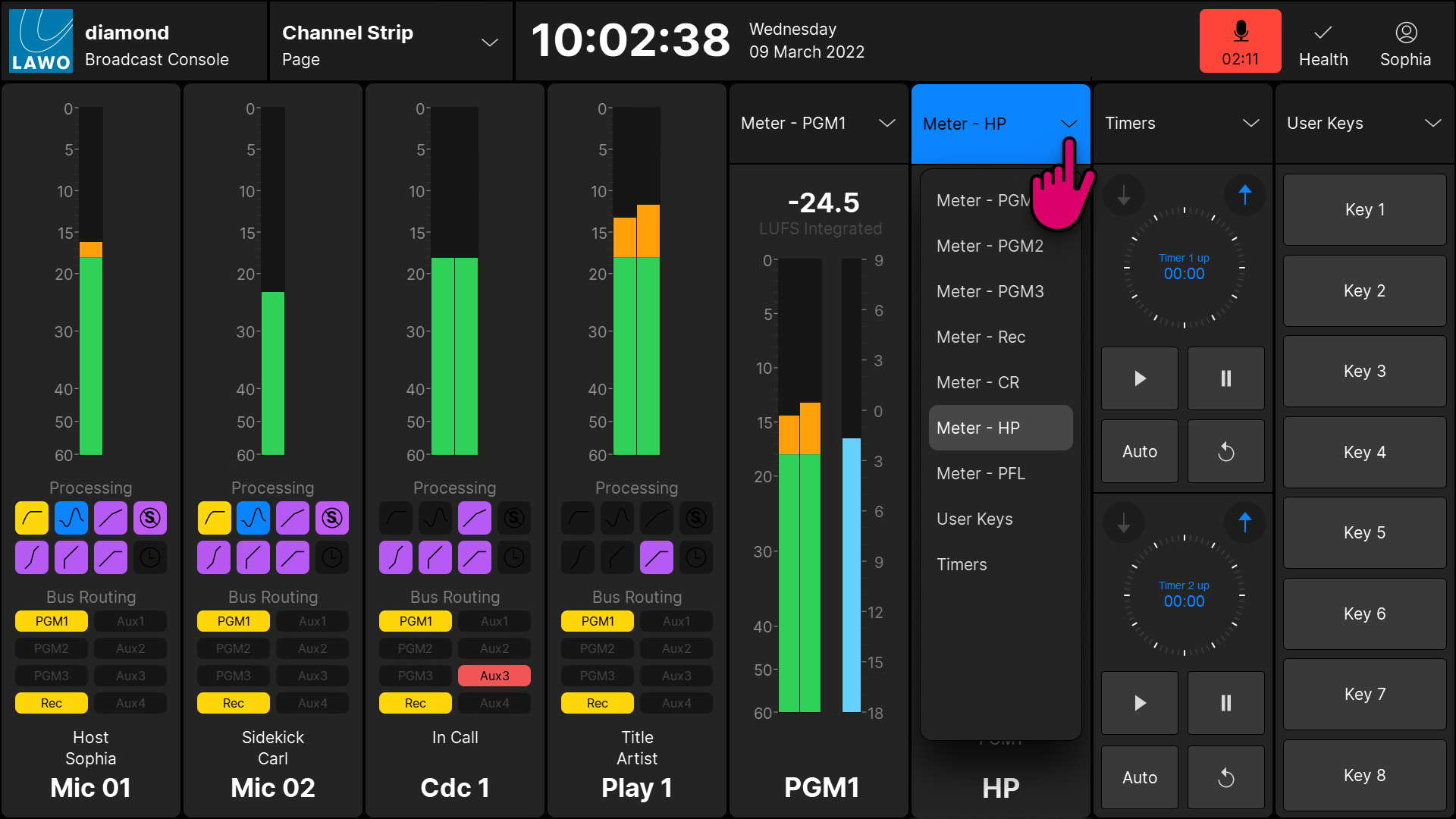1456x819 pixels.
Task: Disable PGM1 bus routing on Mic 01
Action: tap(52, 621)
